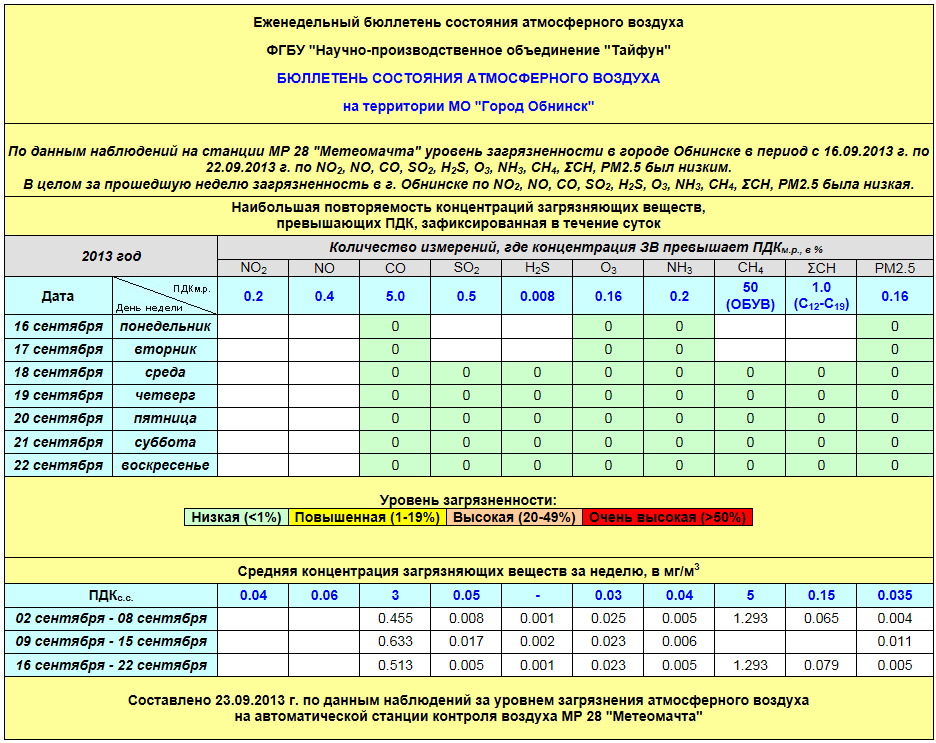Click the red "Очень высокая (>50%)" legend swatch
The image size is (936, 743).
pos(666,517)
